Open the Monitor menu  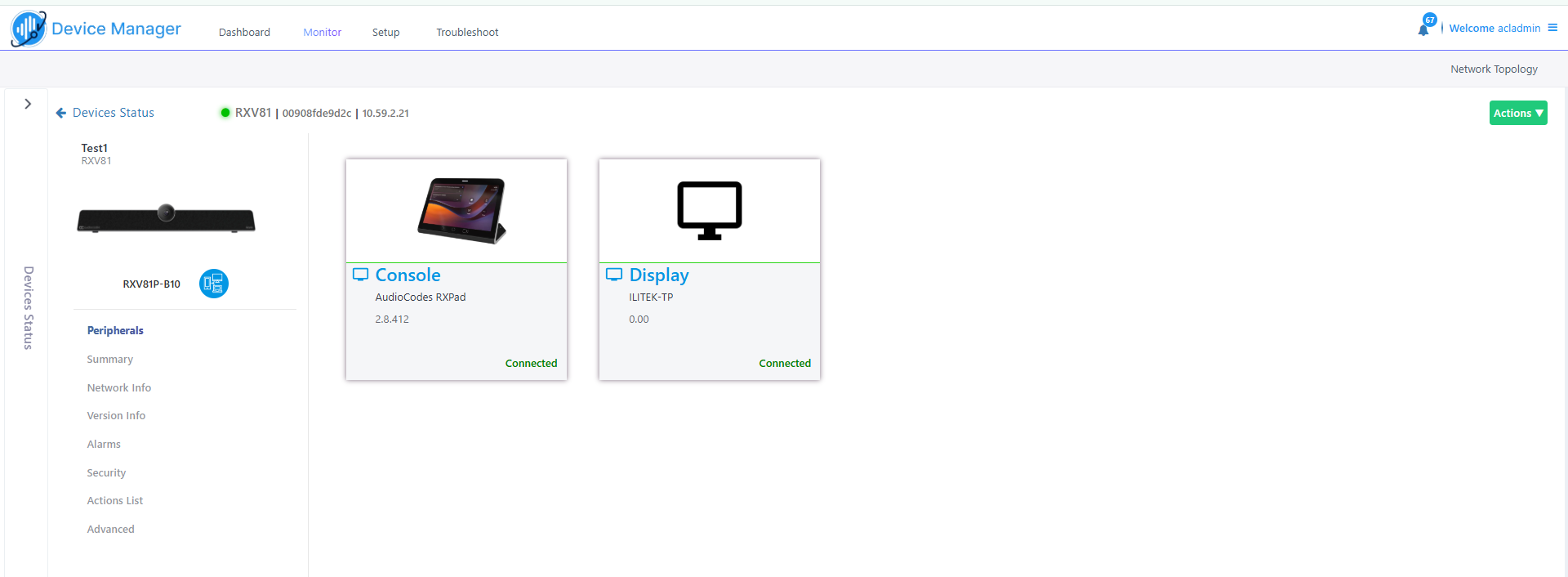click(x=323, y=32)
